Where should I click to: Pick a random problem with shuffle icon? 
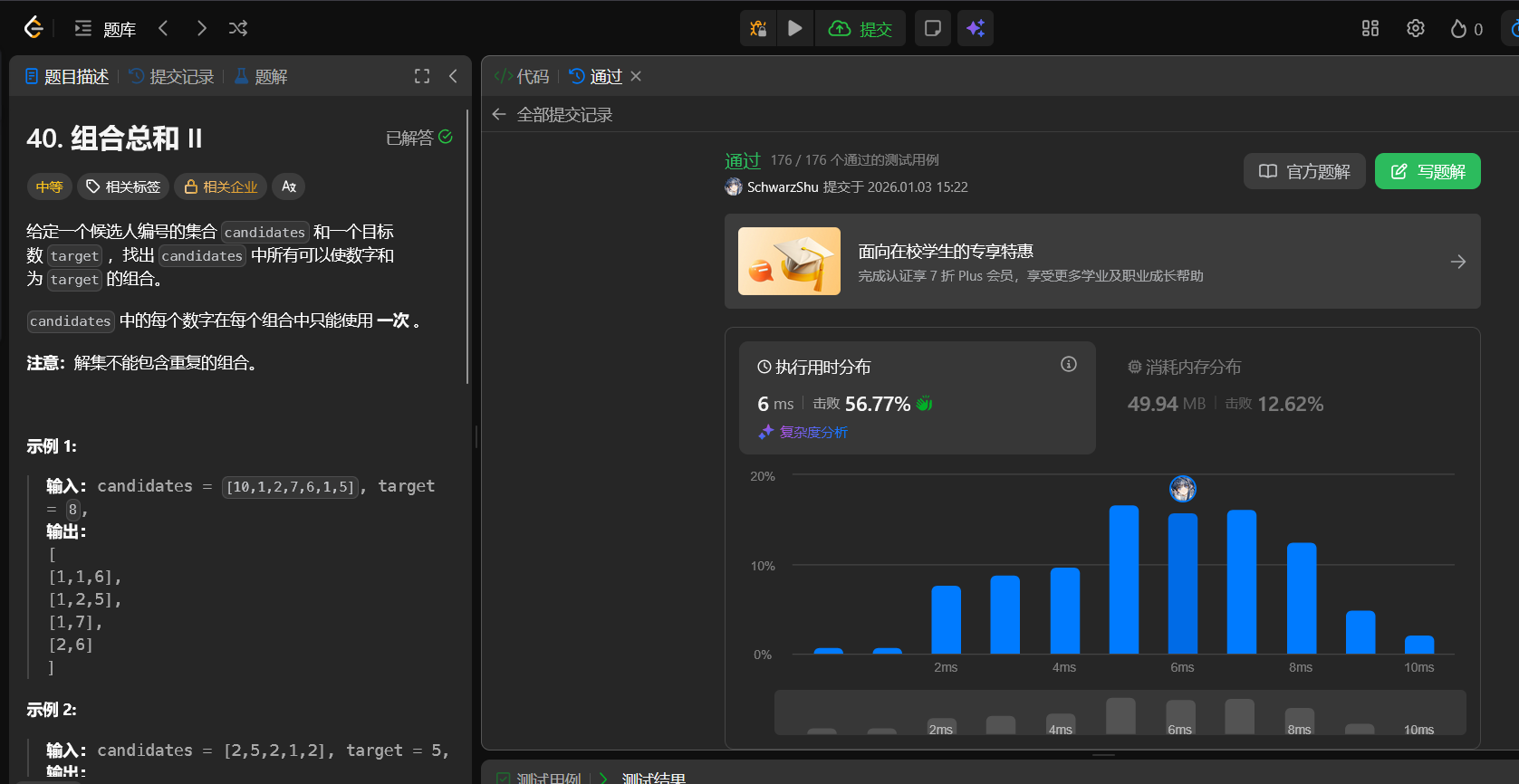238,28
